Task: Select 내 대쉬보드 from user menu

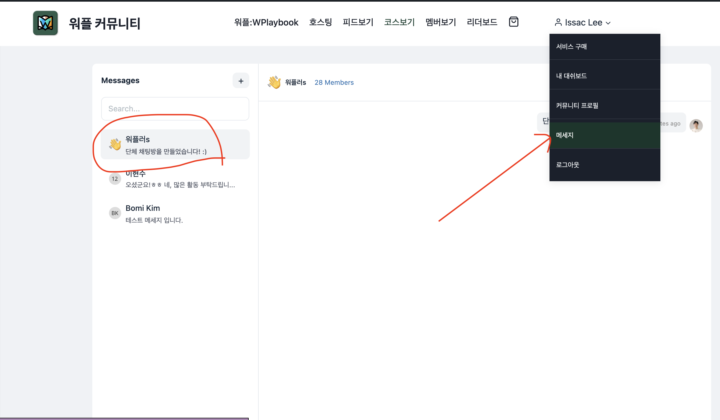Action: (605, 76)
